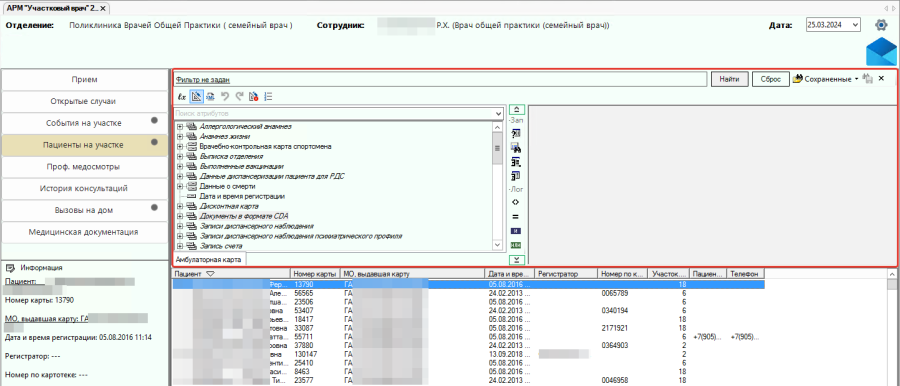Click the 'Сброс' button
Screen dimensions: 900x386
point(770,79)
